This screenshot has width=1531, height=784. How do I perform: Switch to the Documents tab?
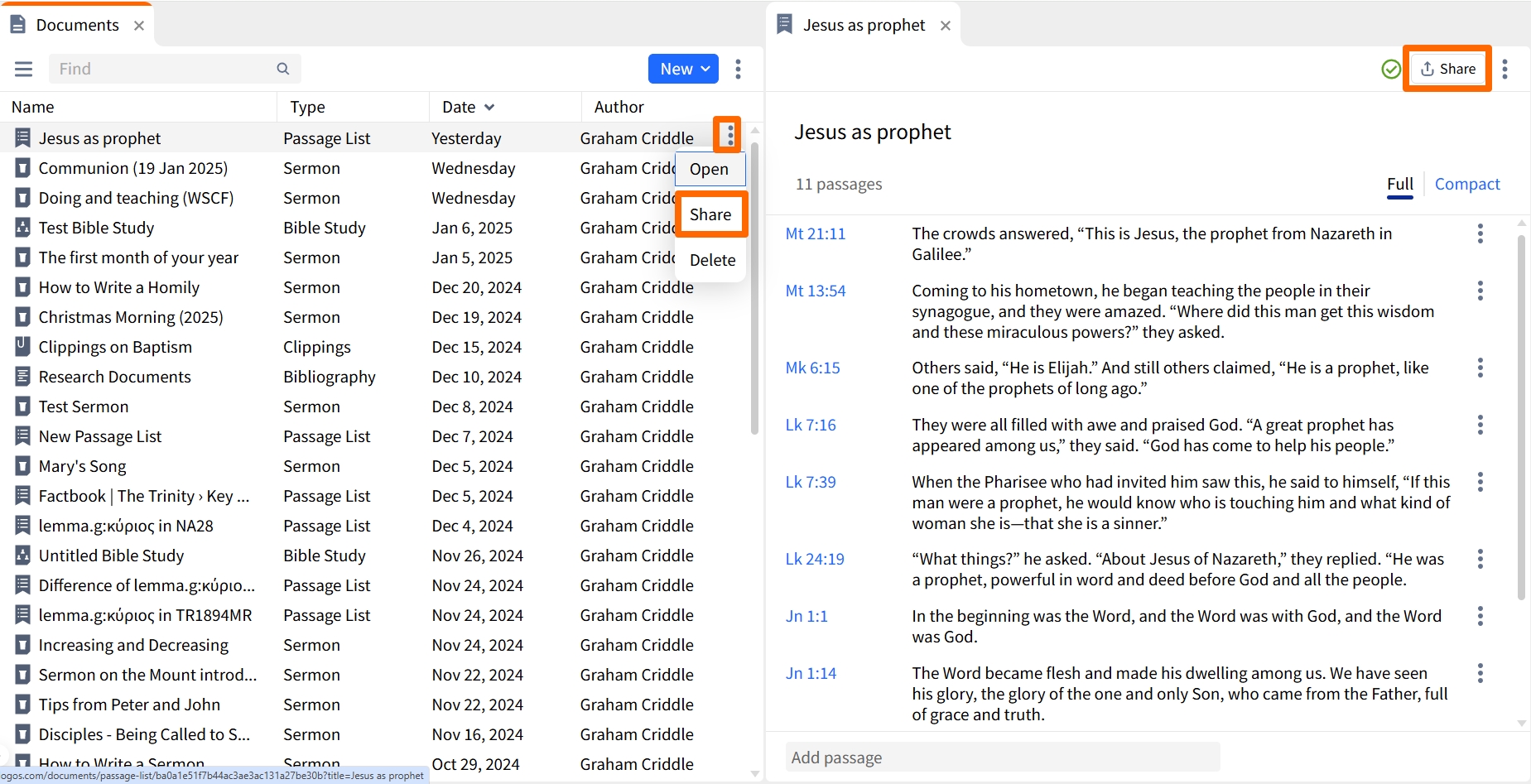pyautogui.click(x=77, y=26)
